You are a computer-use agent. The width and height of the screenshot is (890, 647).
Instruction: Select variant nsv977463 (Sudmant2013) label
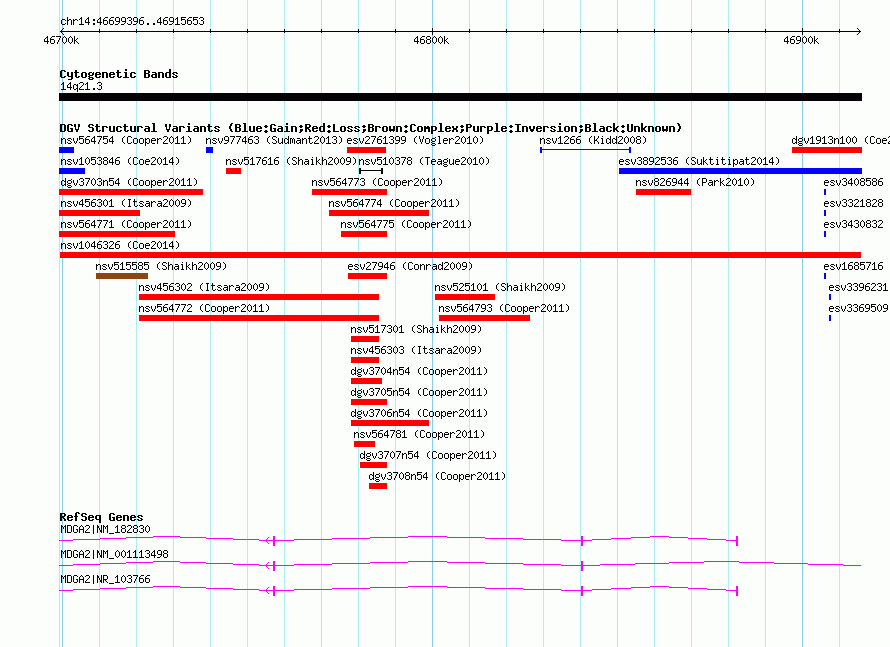coord(274,140)
